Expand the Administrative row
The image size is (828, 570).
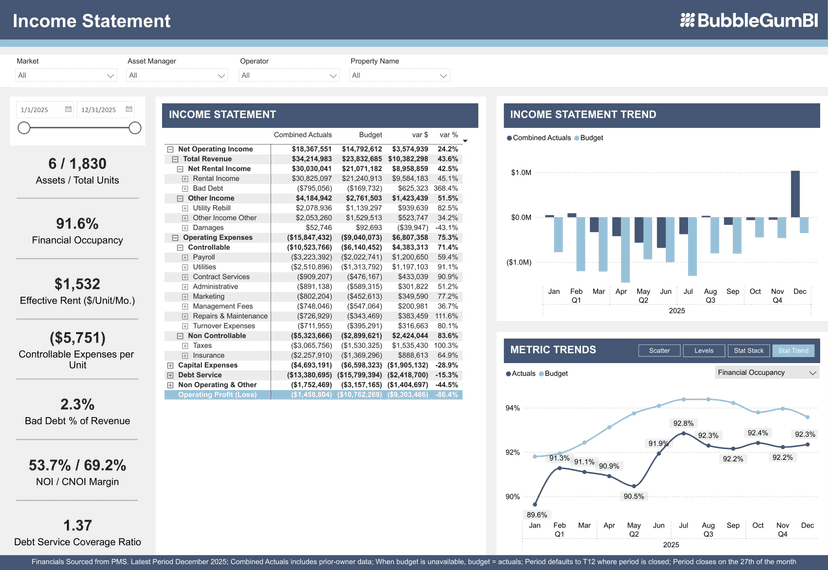185,287
